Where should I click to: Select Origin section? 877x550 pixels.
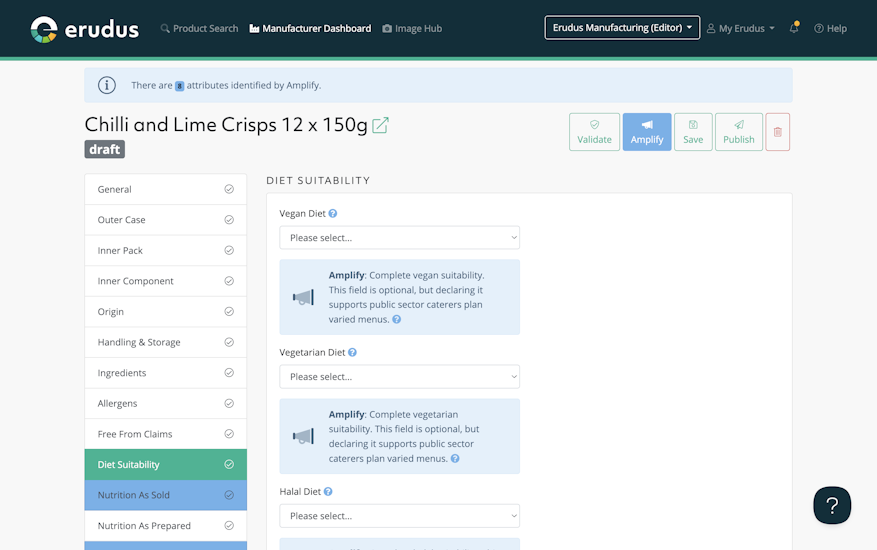point(166,312)
